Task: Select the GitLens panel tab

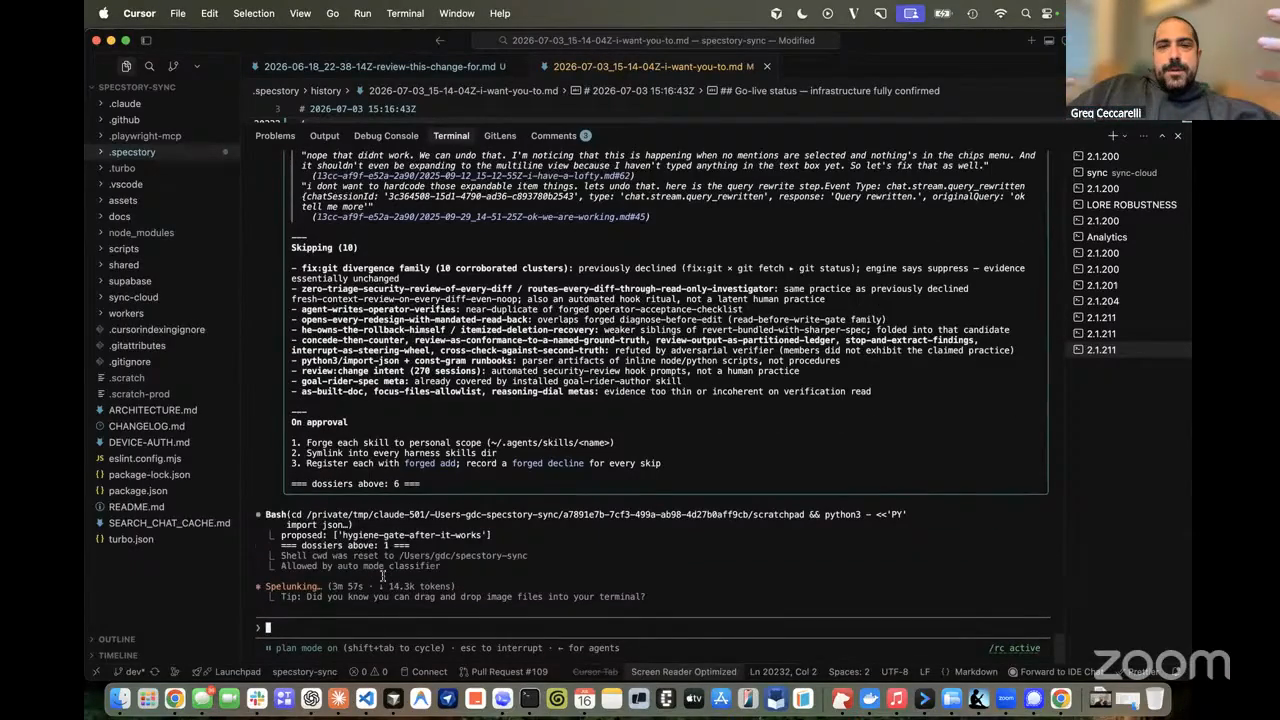Action: point(500,136)
